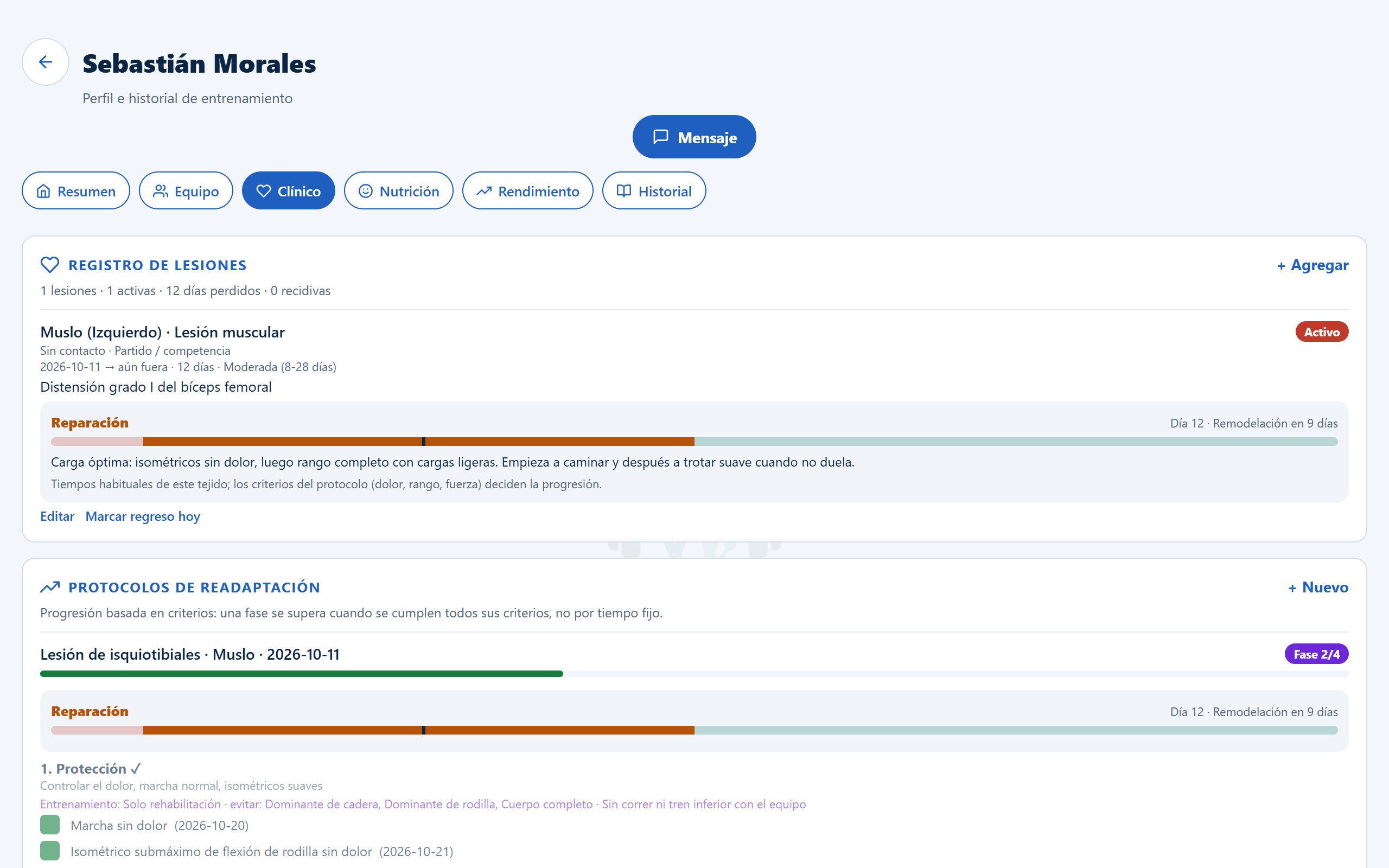Click Lesión de isquiotibiales protocol title
The width and height of the screenshot is (1389, 868).
(190, 654)
